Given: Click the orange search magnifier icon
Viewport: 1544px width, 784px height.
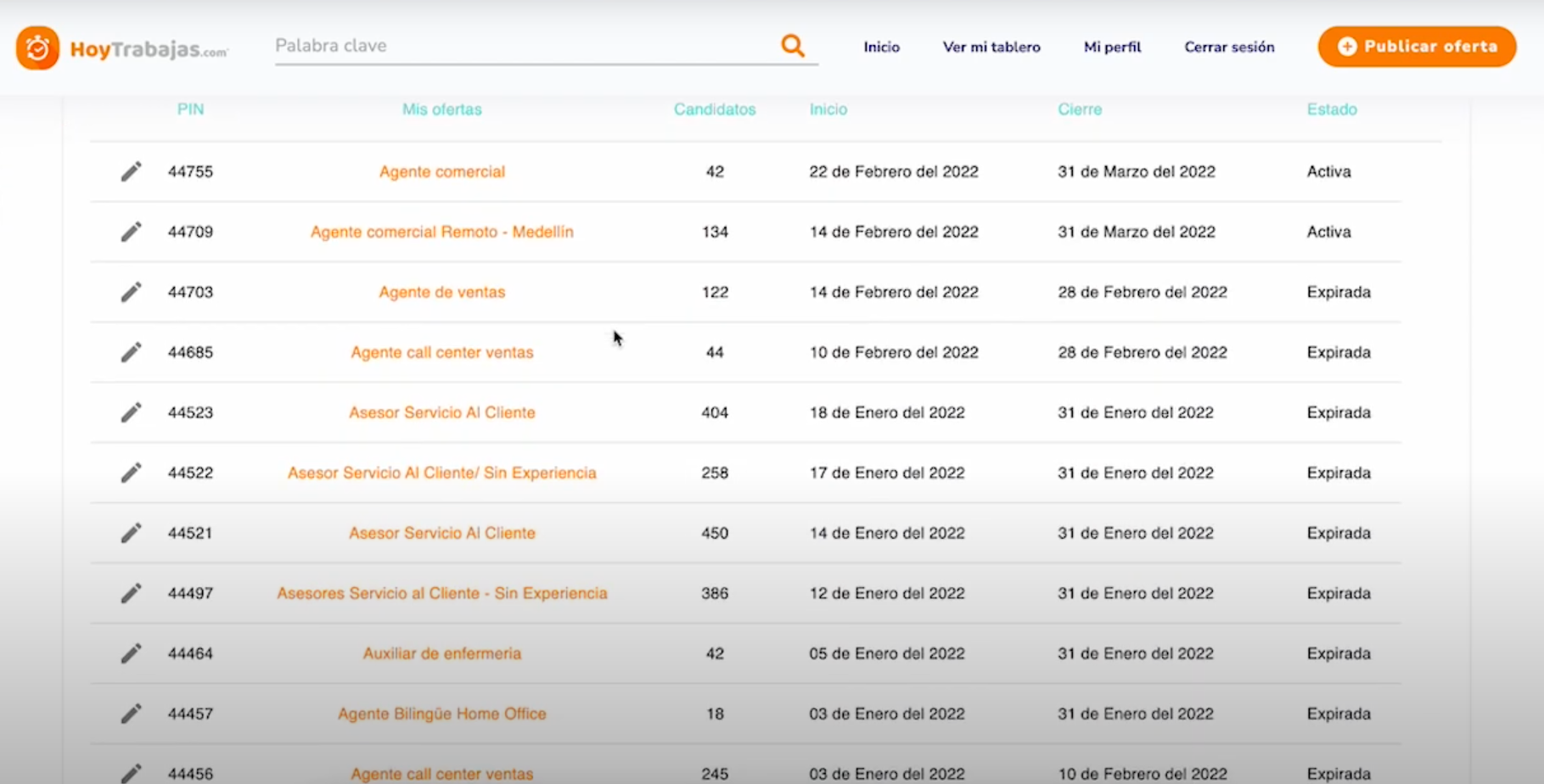Looking at the screenshot, I should click(x=792, y=46).
